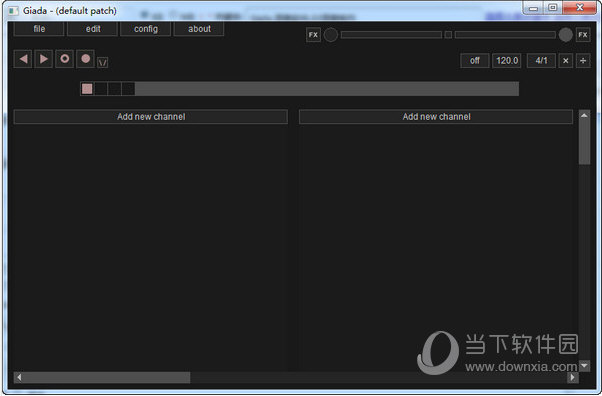
Task: Click the horizontal scrollbar left arrow
Action: point(19,378)
